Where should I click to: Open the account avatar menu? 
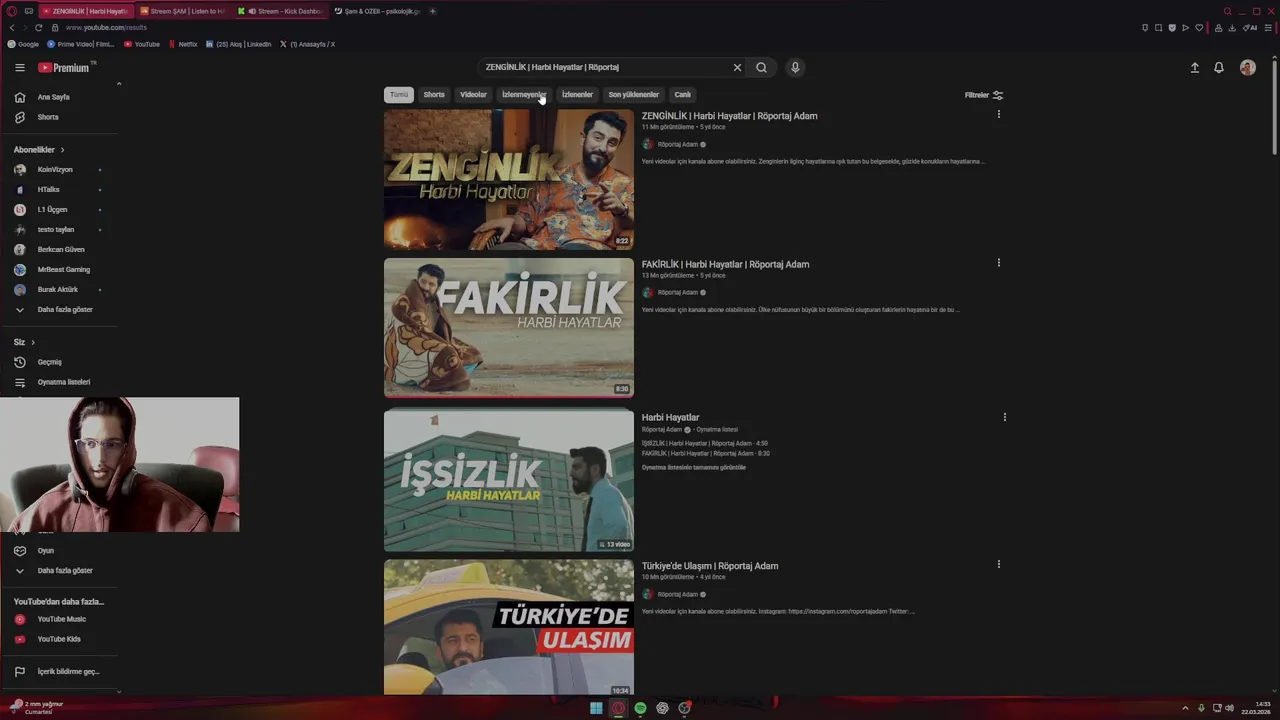pyautogui.click(x=1247, y=67)
